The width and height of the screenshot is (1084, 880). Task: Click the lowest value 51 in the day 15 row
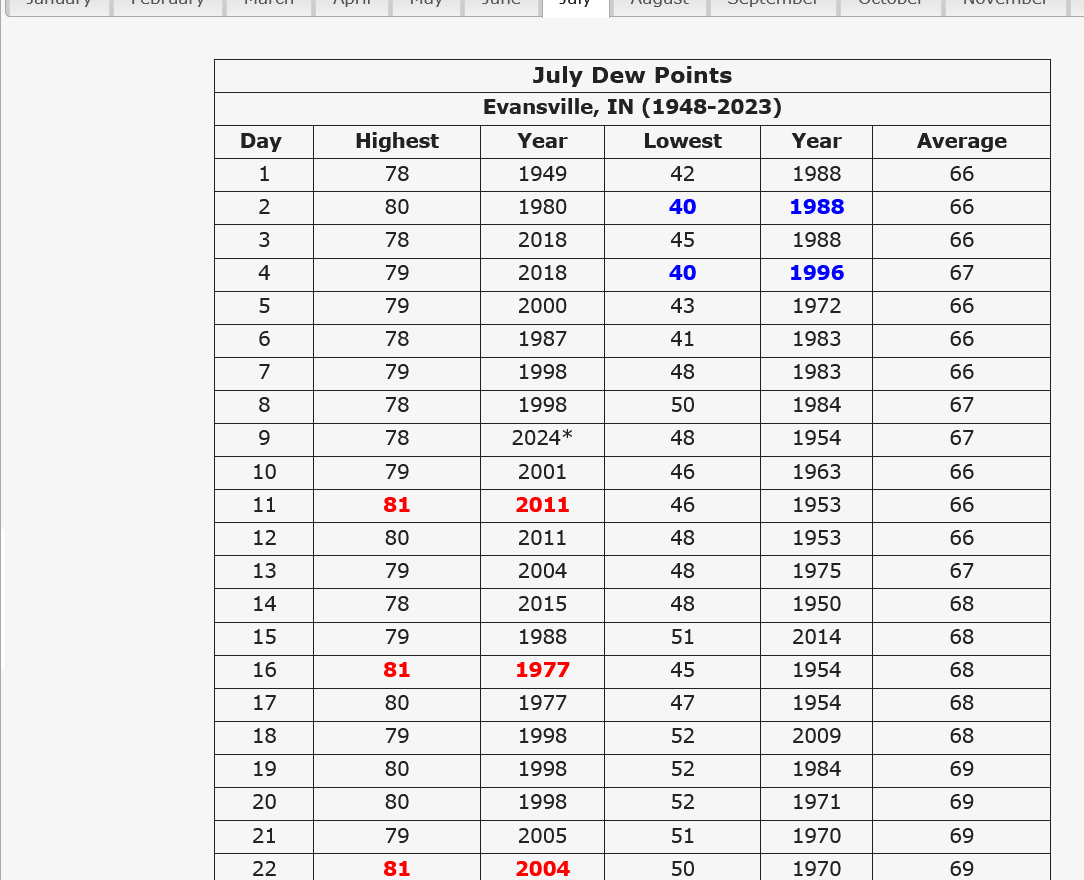coord(682,637)
